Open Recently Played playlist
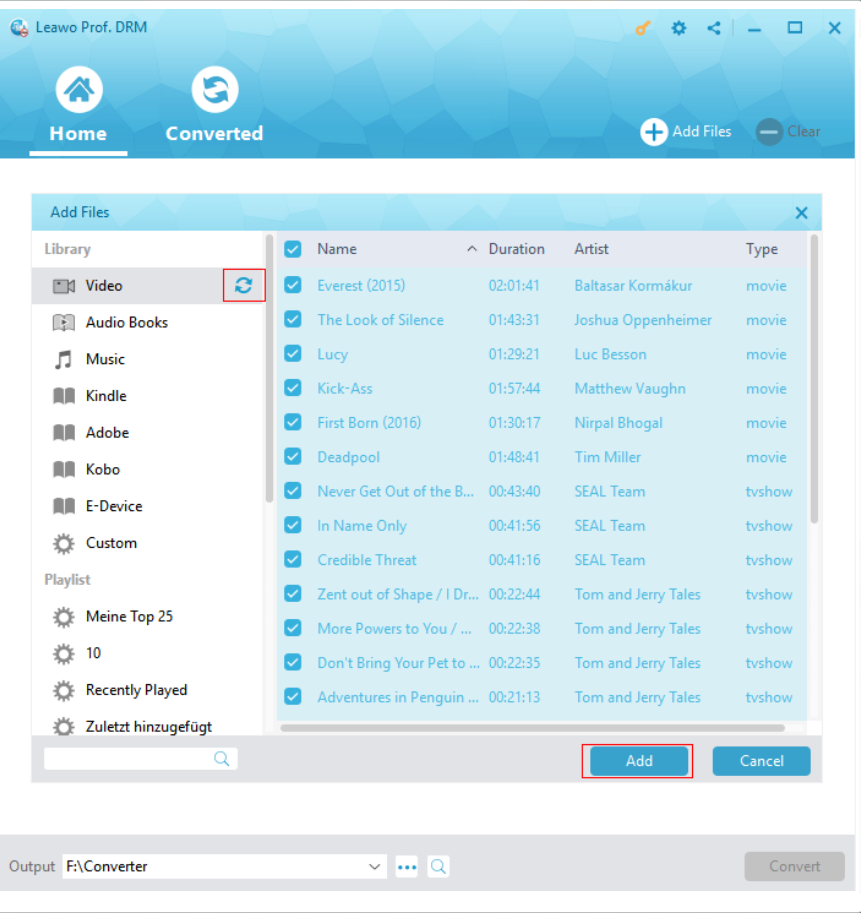Viewport: 861px width, 913px height. pos(148,690)
